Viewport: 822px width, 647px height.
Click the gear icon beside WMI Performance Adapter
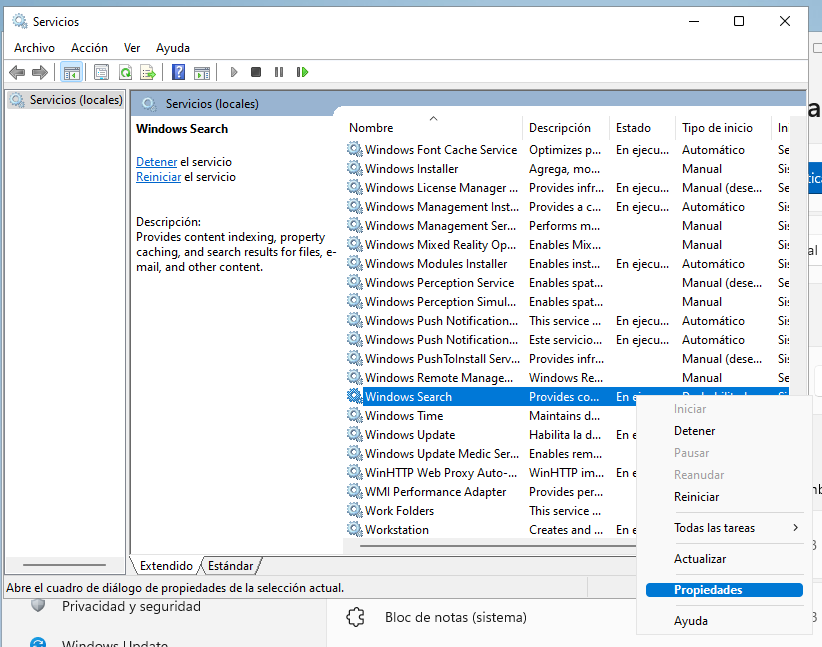[355, 491]
